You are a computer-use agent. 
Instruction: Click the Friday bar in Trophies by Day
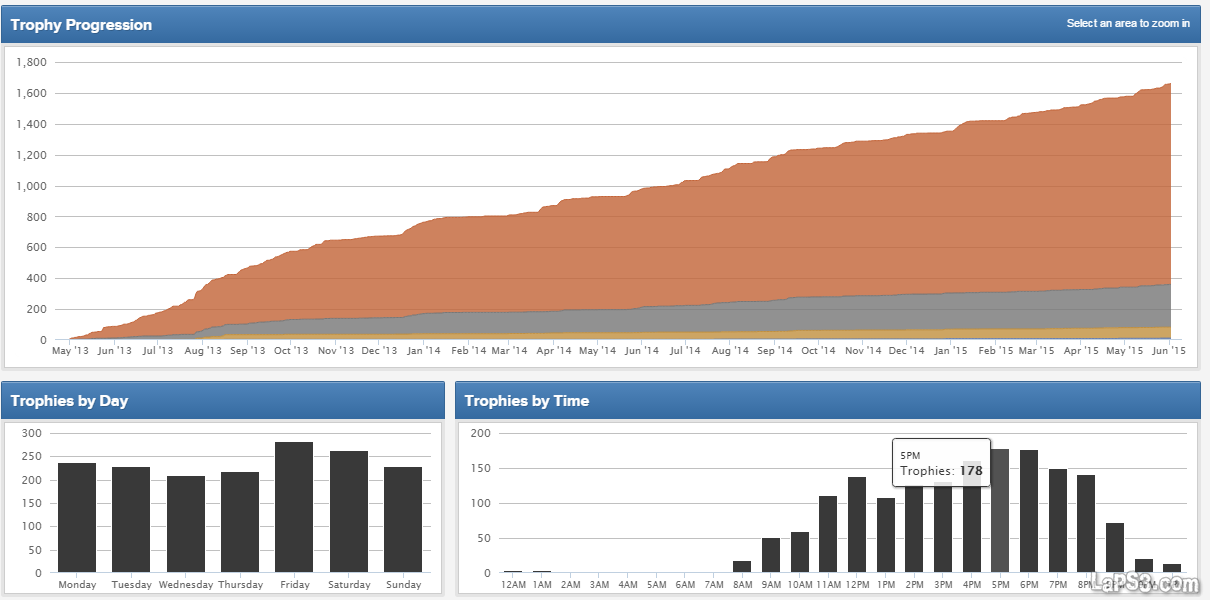[294, 508]
